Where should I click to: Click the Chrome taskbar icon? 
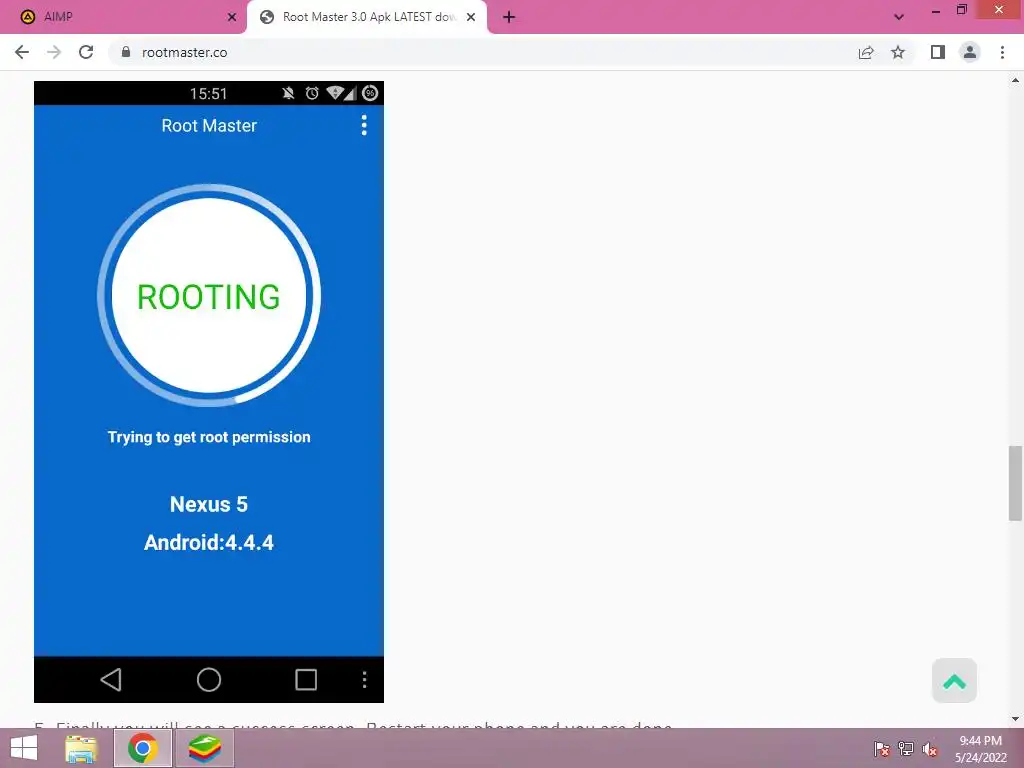[x=142, y=748]
